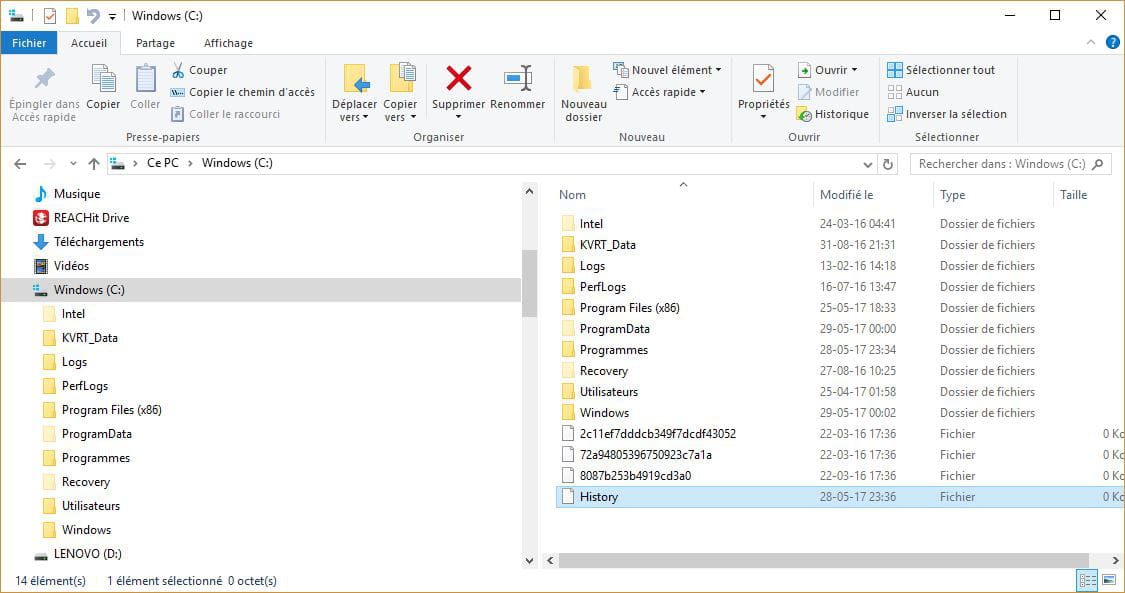Screen dimensions: 1125x593
Task: Open the recent locations dropdown arrow
Action: click(73, 163)
